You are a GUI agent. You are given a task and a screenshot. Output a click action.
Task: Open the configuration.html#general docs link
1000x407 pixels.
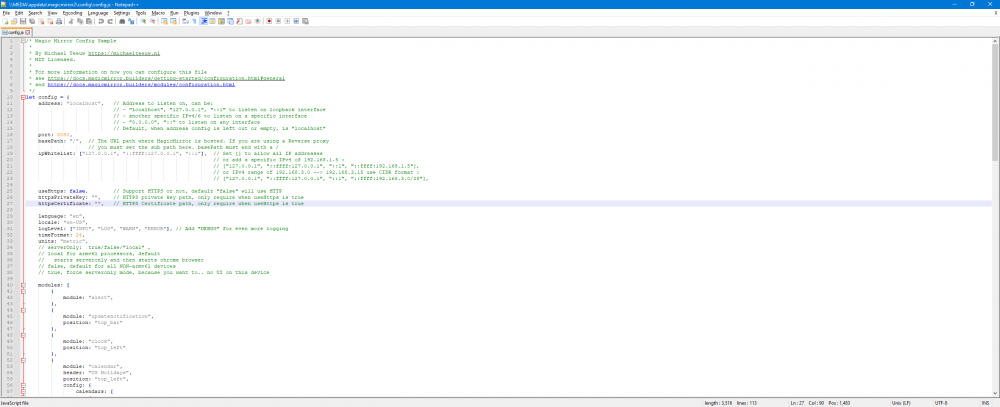click(166, 78)
